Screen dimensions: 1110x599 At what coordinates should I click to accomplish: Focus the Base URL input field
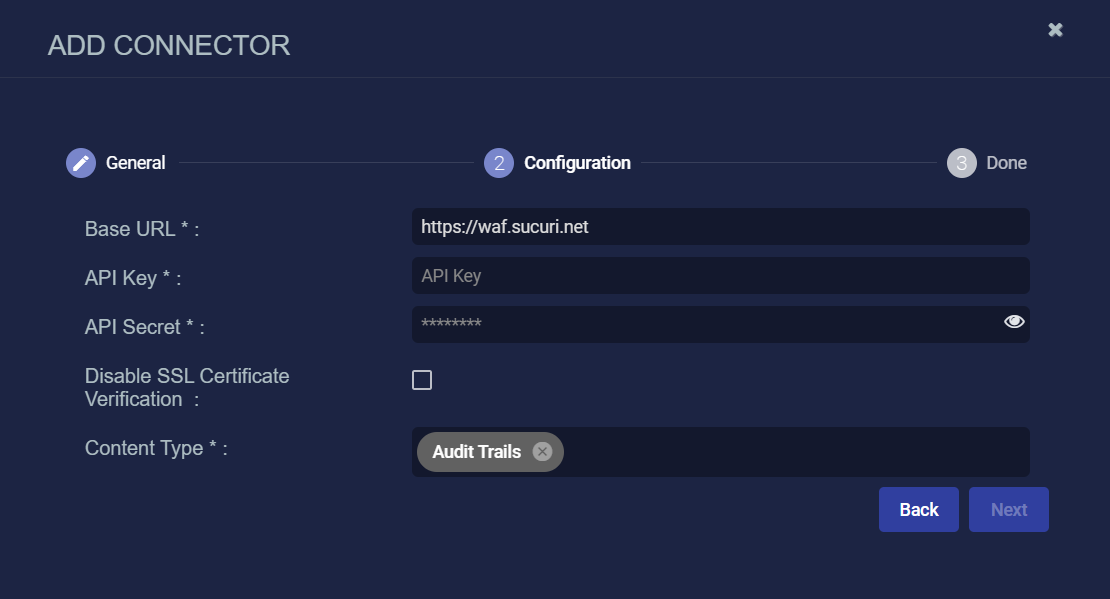coord(721,227)
